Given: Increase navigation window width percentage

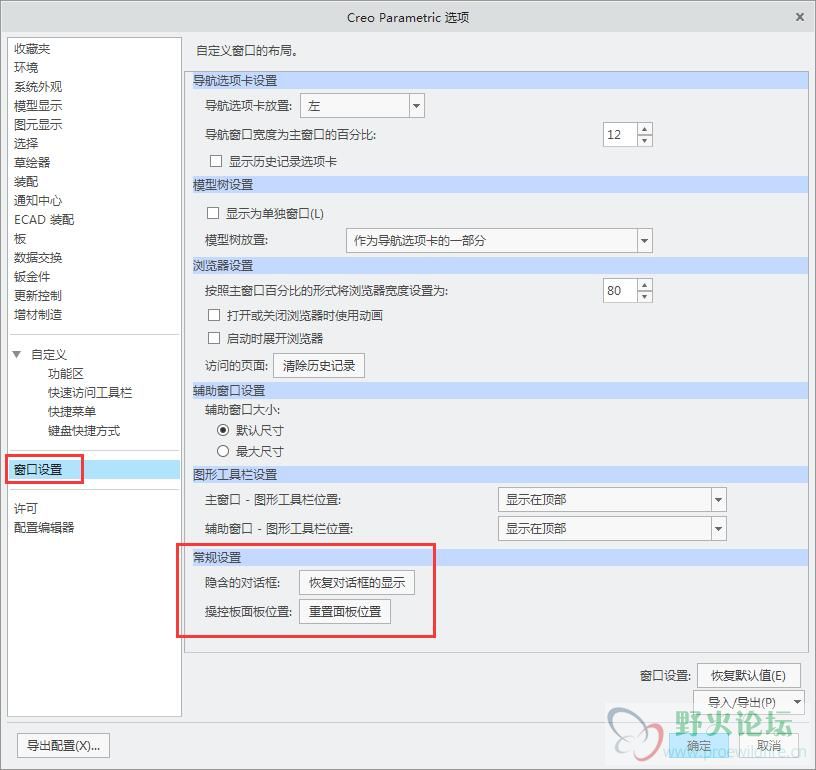Looking at the screenshot, I should pyautogui.click(x=645, y=129).
